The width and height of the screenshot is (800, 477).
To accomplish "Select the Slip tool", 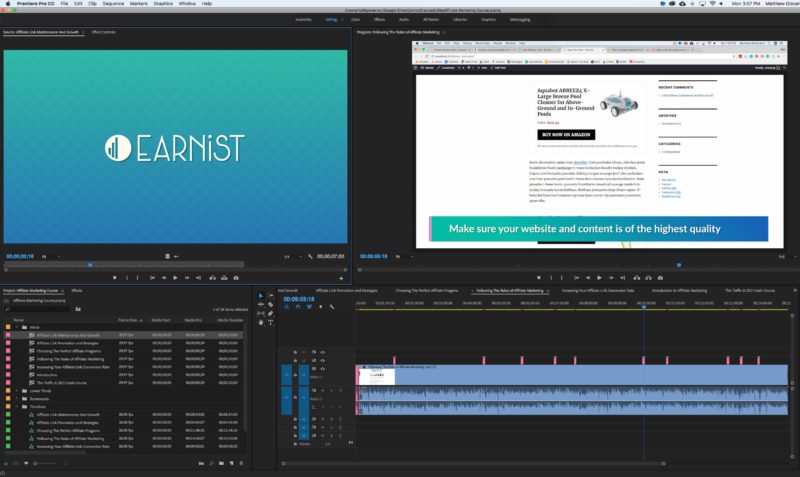I will pyautogui.click(x=261, y=313).
